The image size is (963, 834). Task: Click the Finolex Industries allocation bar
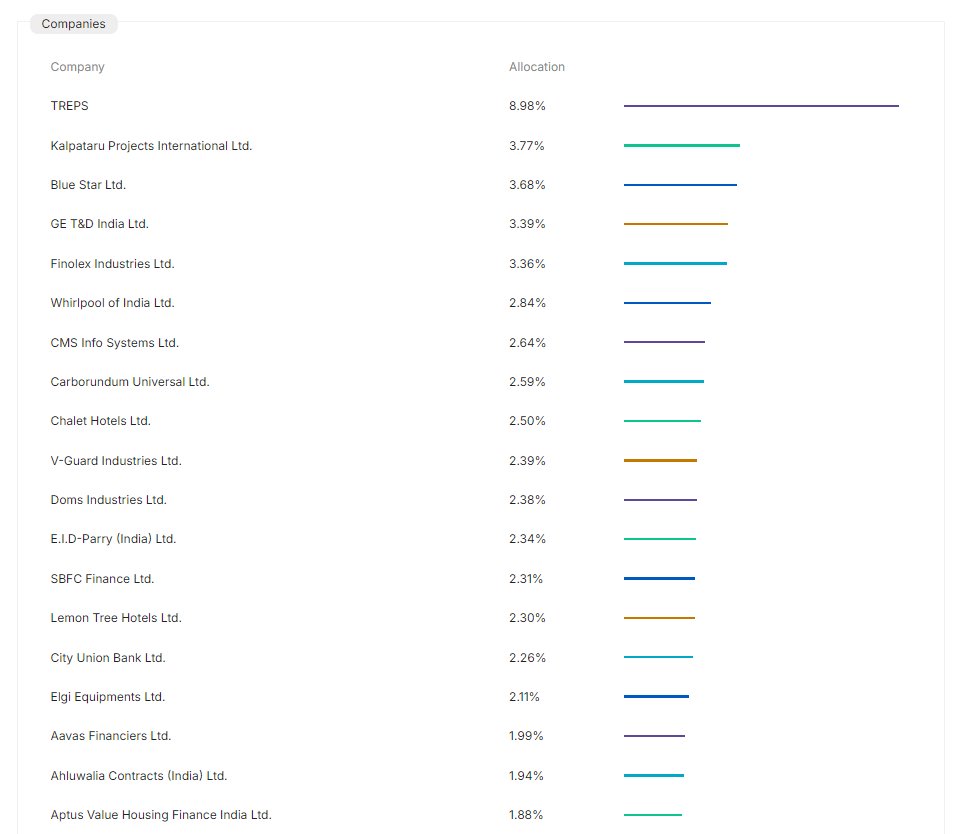(x=675, y=263)
